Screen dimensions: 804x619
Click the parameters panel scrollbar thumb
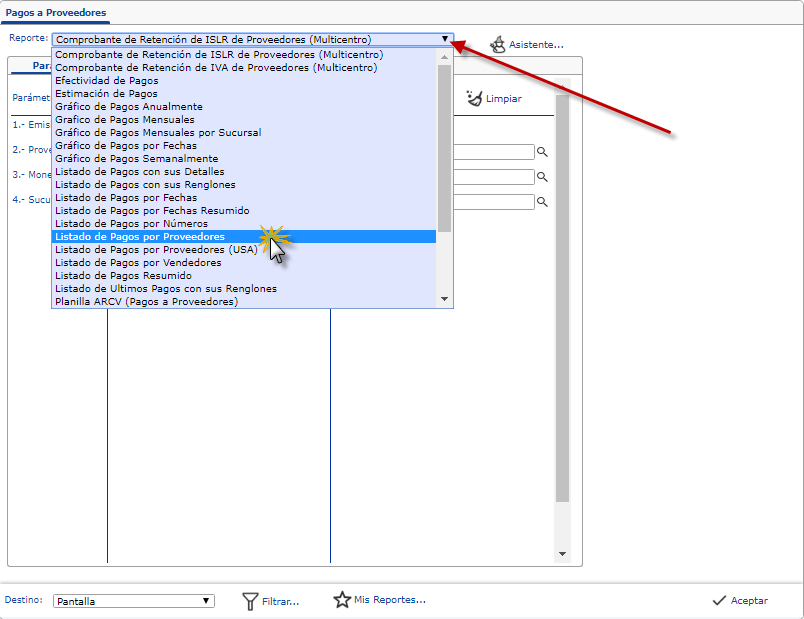562,298
